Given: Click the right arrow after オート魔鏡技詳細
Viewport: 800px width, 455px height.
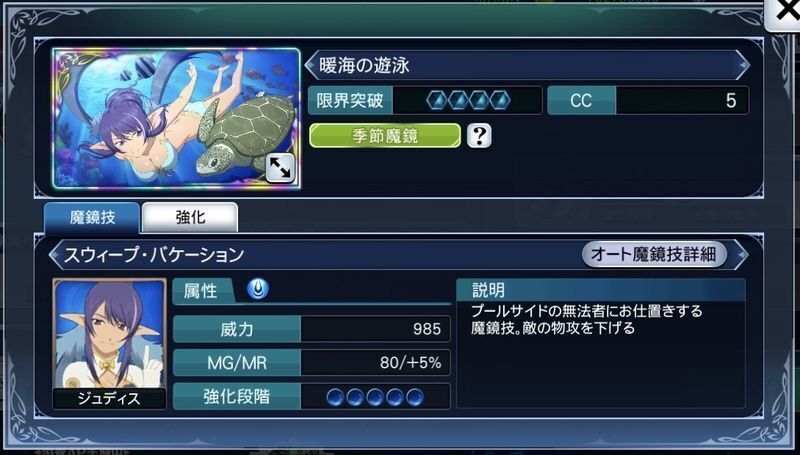Looking at the screenshot, I should (741, 254).
